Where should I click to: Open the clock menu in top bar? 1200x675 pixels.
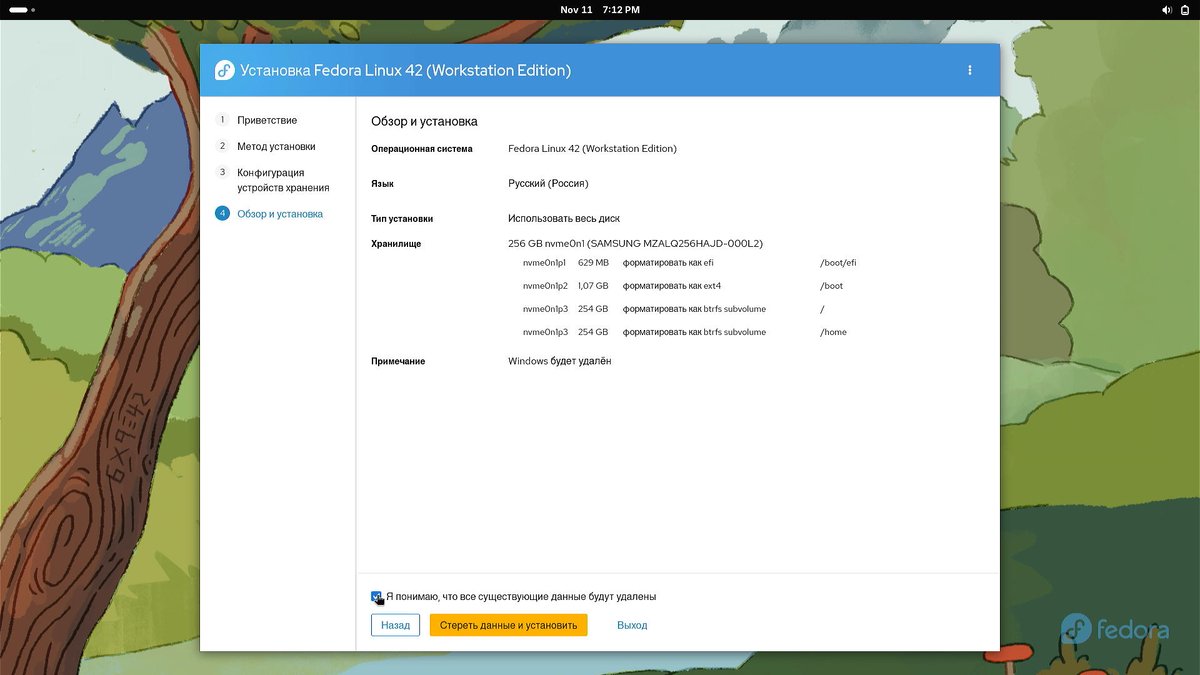[600, 9]
